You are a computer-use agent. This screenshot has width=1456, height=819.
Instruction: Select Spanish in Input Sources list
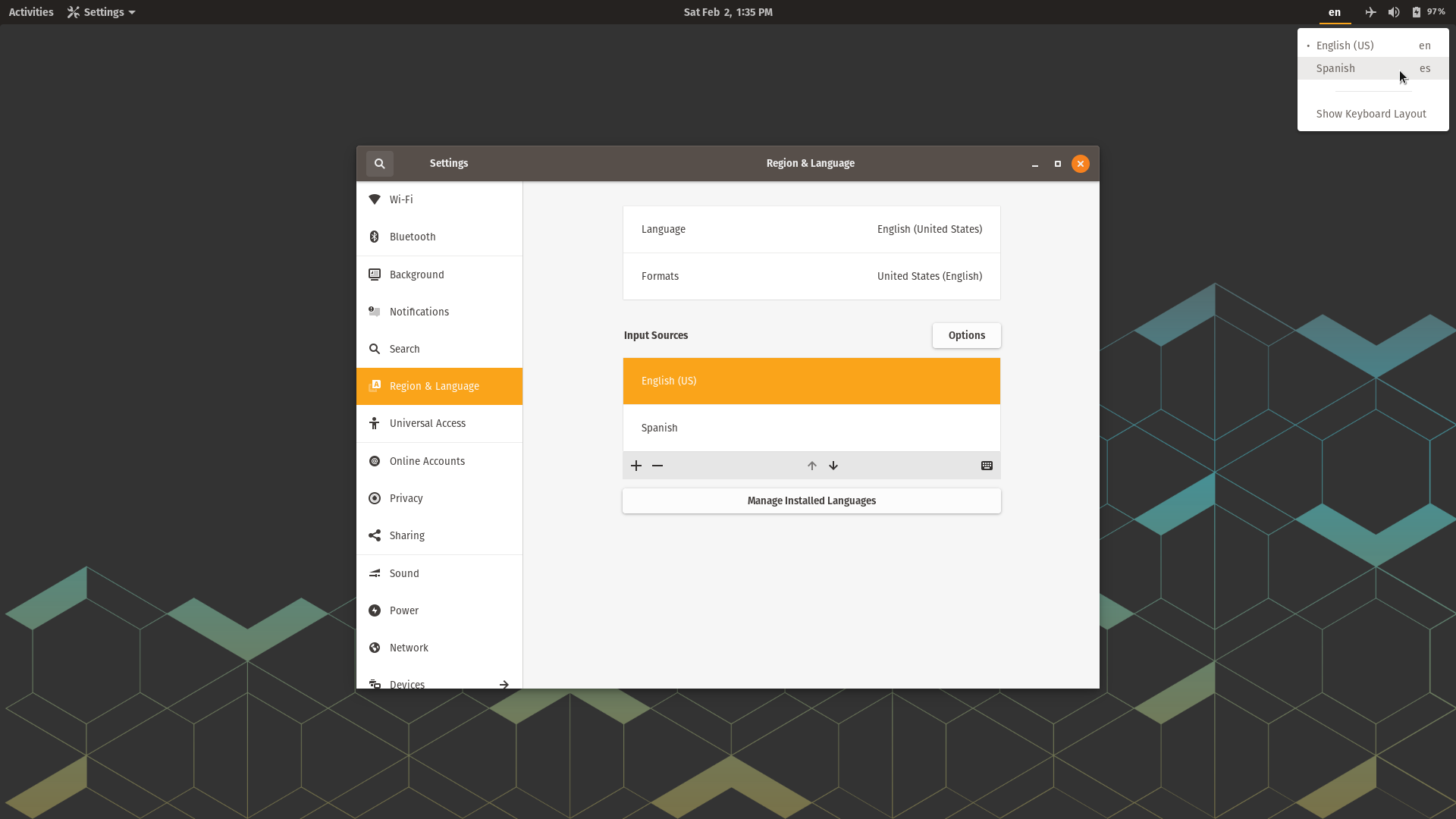point(811,428)
